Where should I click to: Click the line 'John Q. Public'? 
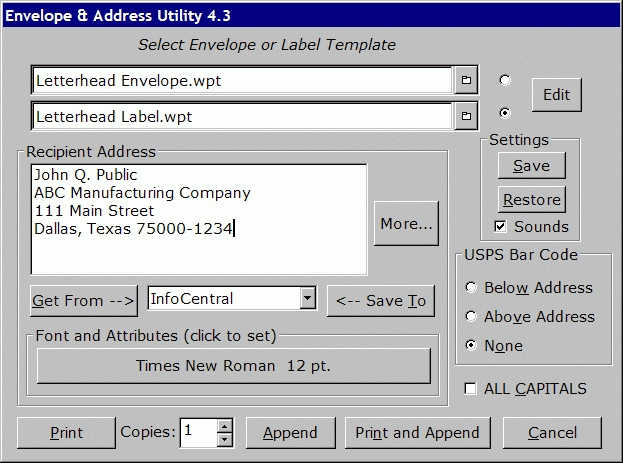coord(85,175)
